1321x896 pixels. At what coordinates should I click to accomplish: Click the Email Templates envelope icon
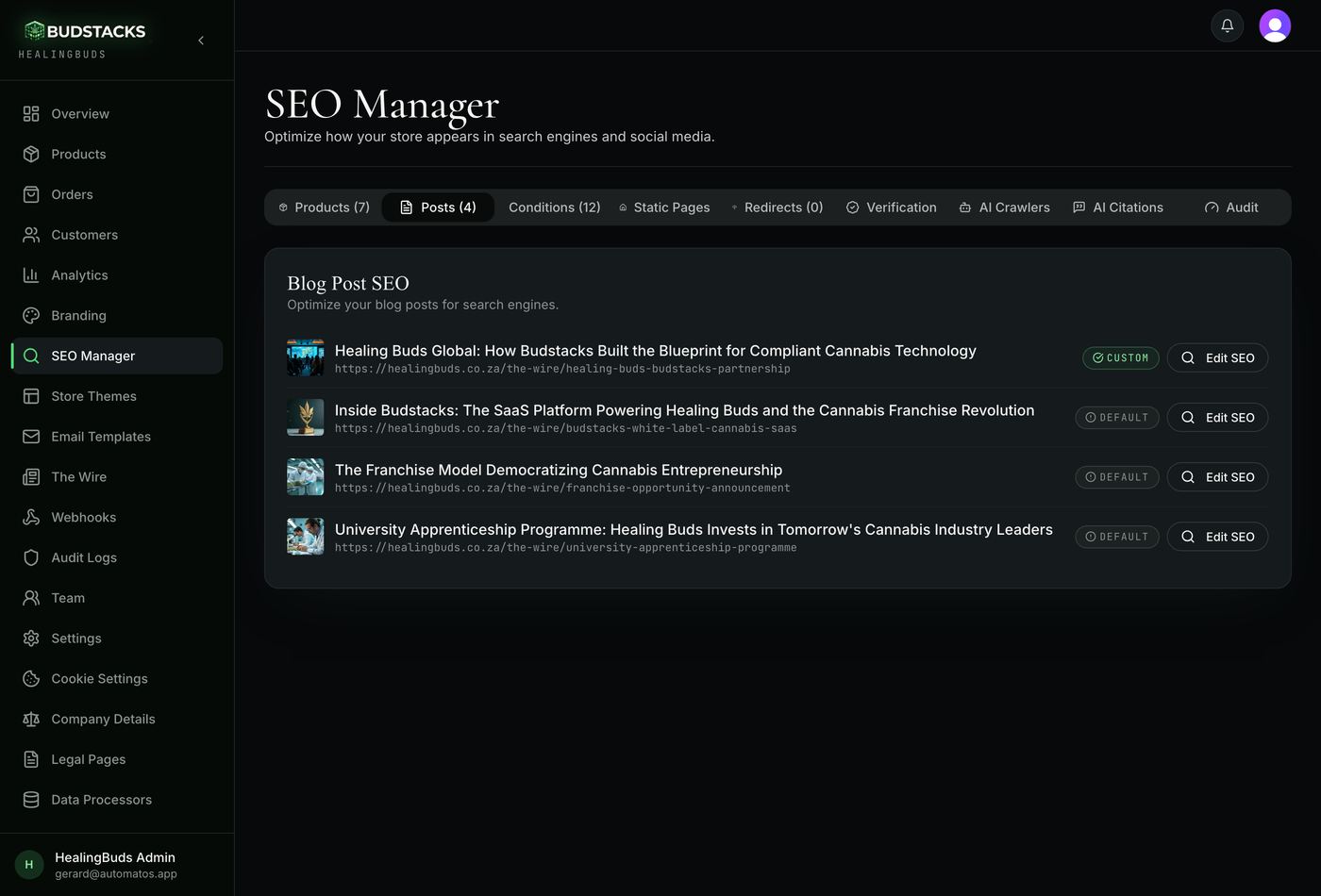[x=31, y=437]
